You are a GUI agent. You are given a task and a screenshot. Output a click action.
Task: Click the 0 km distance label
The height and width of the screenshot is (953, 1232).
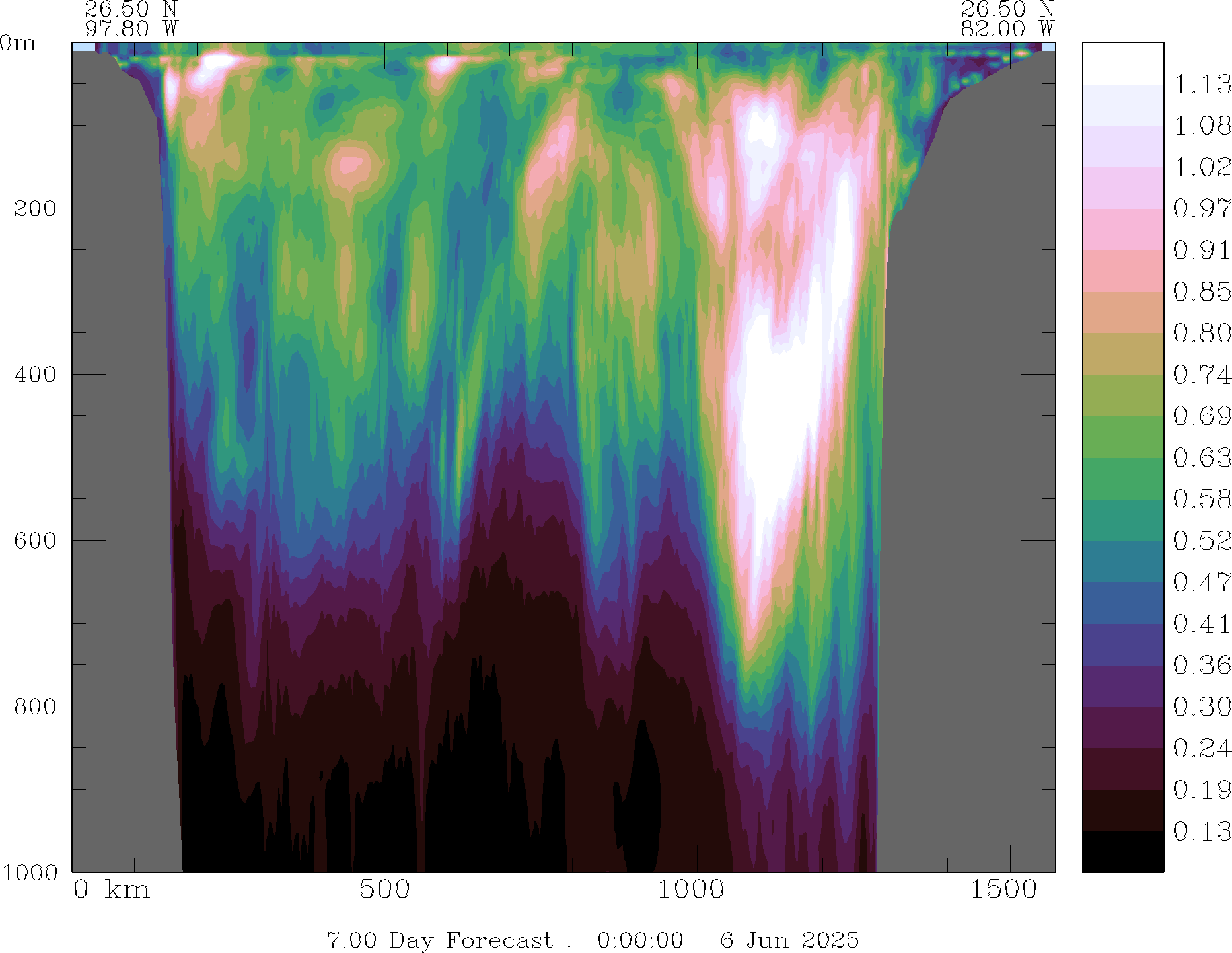tap(111, 890)
